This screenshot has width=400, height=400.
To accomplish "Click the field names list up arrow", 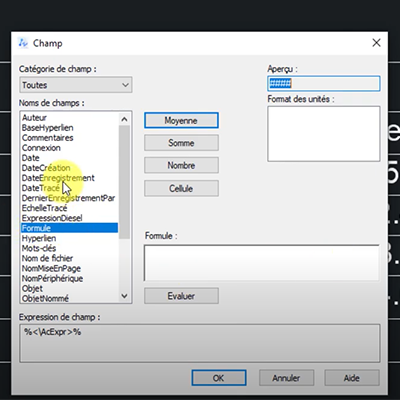I will tap(124, 119).
